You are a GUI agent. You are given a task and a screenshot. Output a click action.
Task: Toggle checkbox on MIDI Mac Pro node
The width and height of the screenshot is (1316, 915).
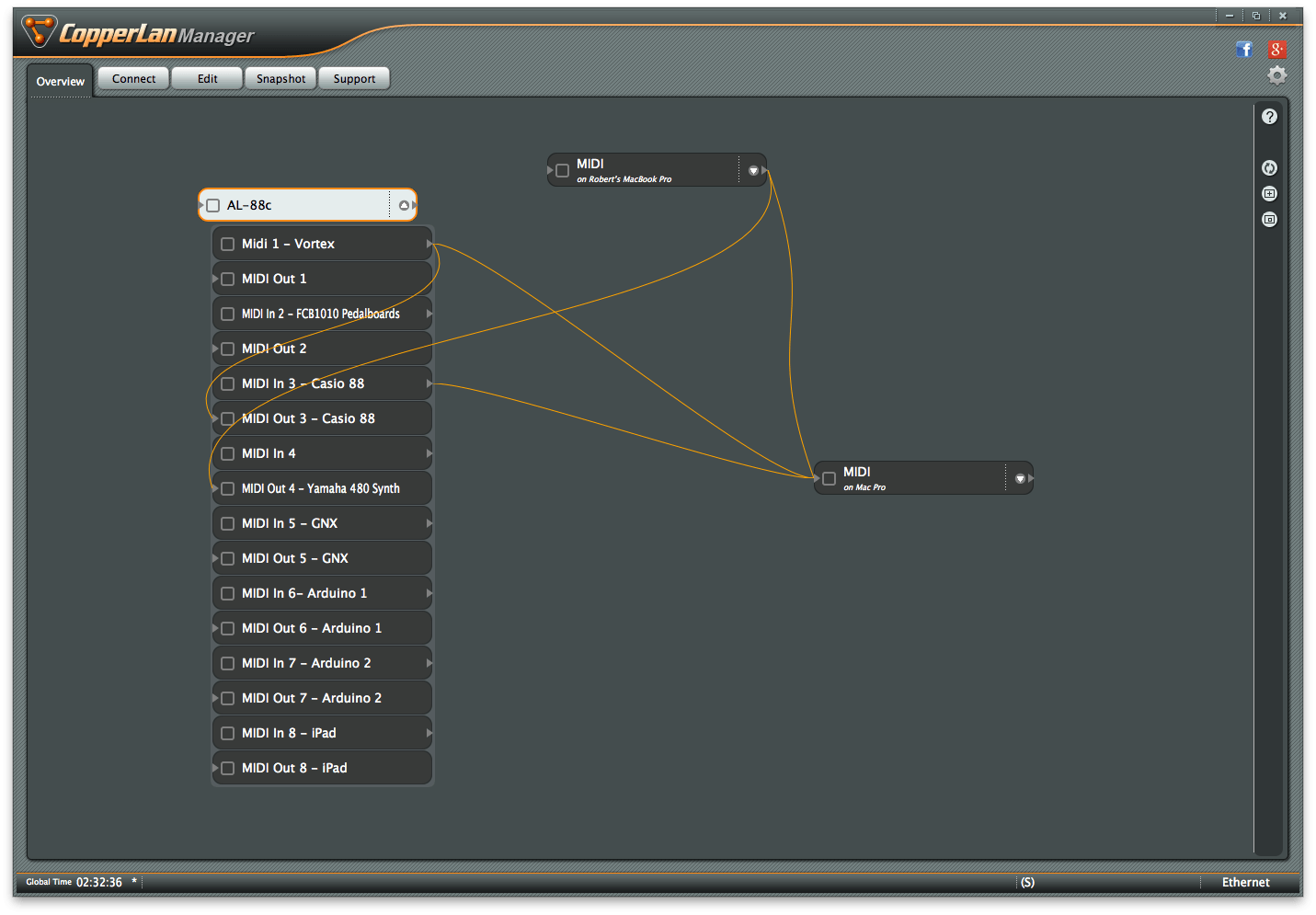(830, 479)
